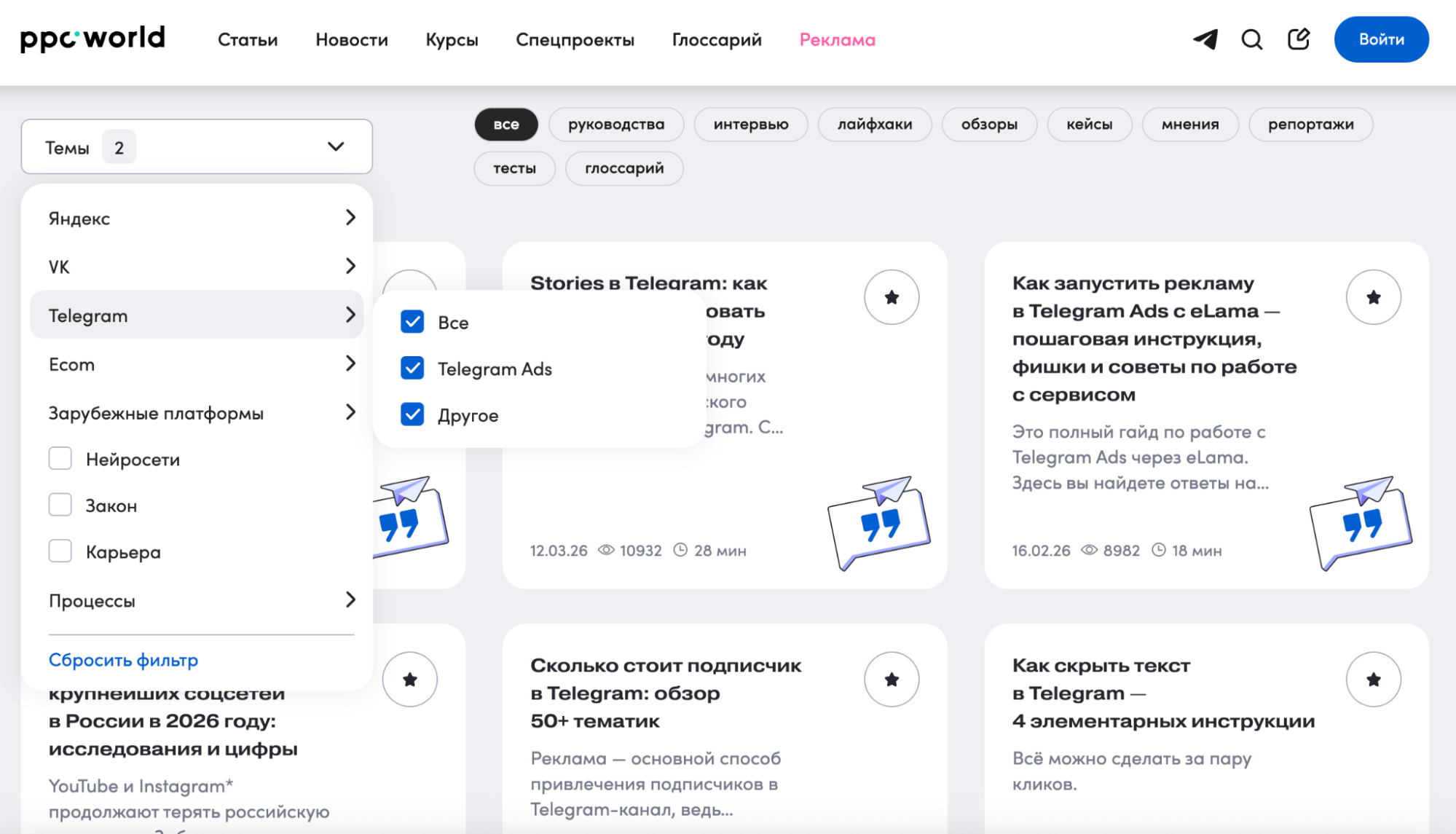This screenshot has height=834, width=1456.
Task: Select the тесты filter tag
Action: point(514,168)
